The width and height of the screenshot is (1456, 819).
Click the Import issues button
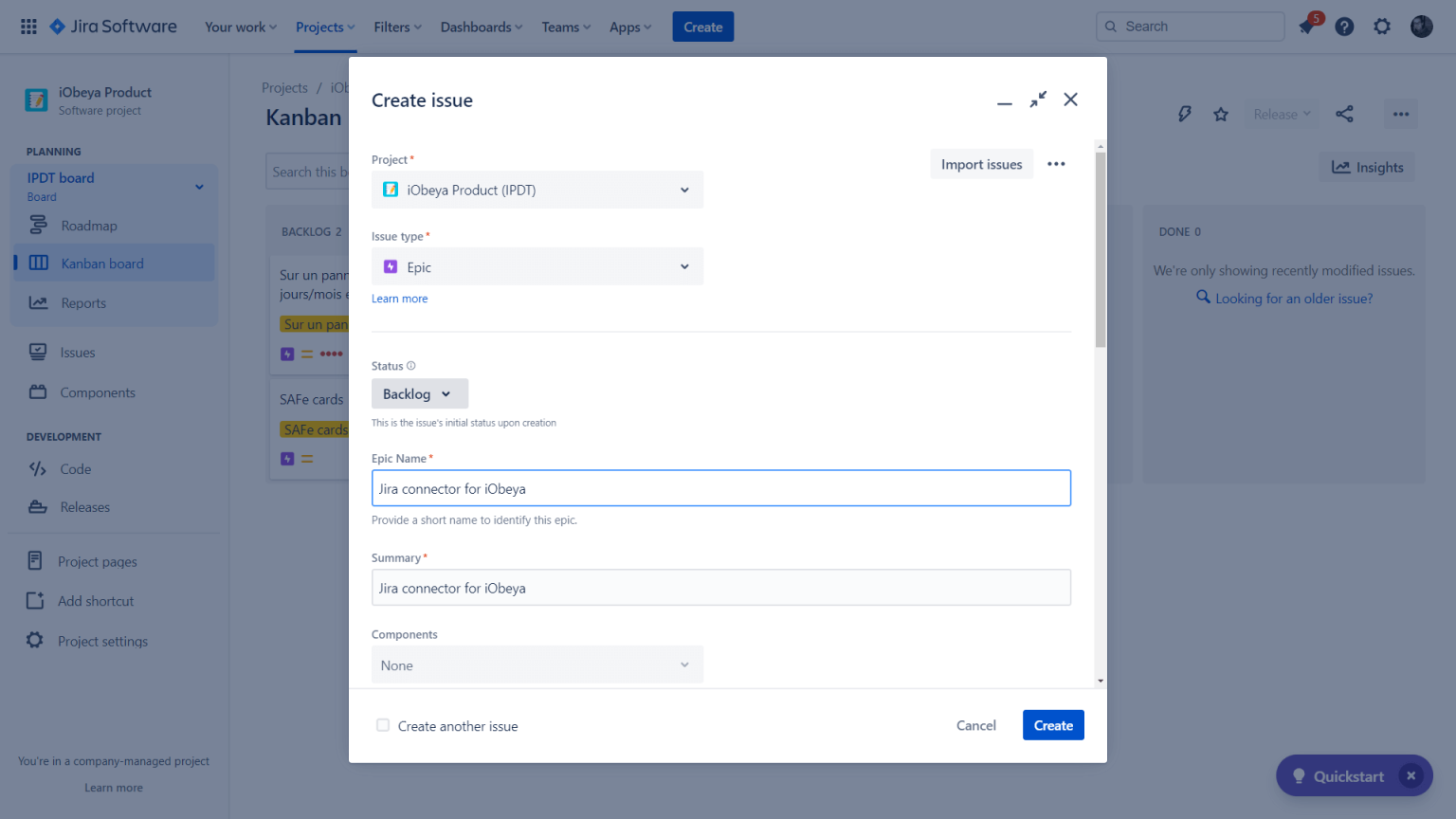pyautogui.click(x=981, y=164)
